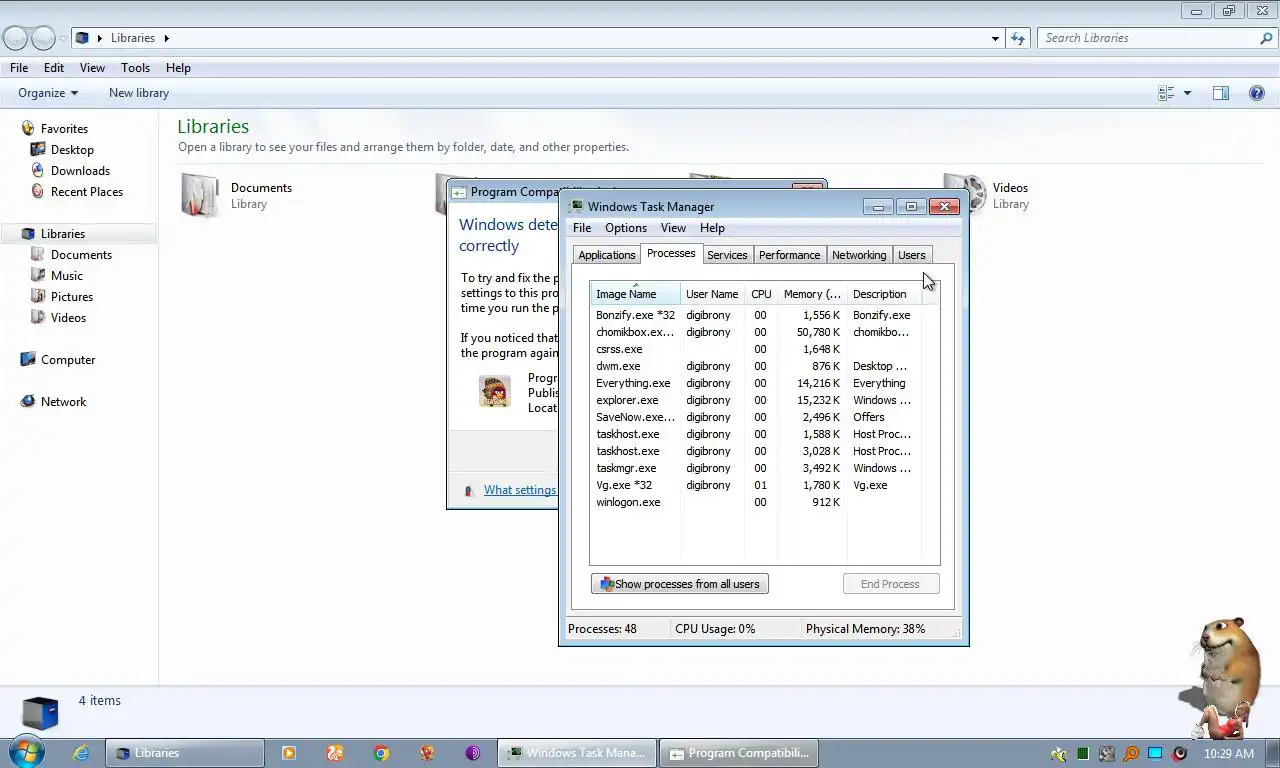Screen dimensions: 1280x768
Task: Select Music in the navigation pane
Action: pyautogui.click(x=67, y=276)
